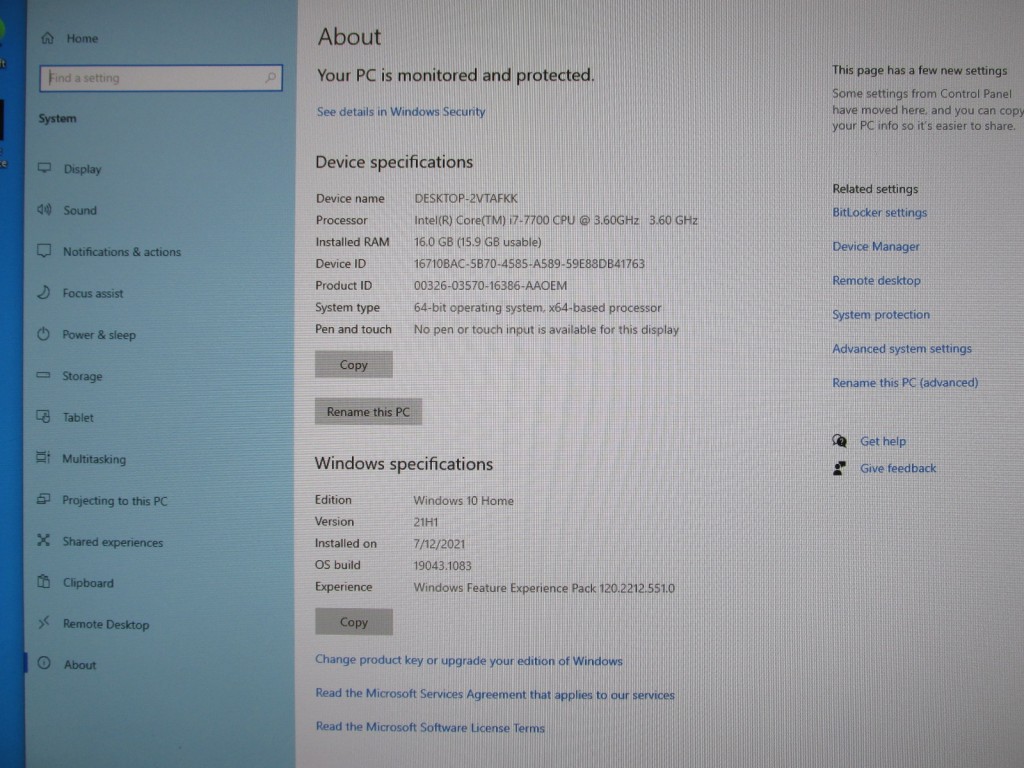This screenshot has width=1024, height=768.
Task: Click the Remote Desktop icon
Action: [x=44, y=623]
